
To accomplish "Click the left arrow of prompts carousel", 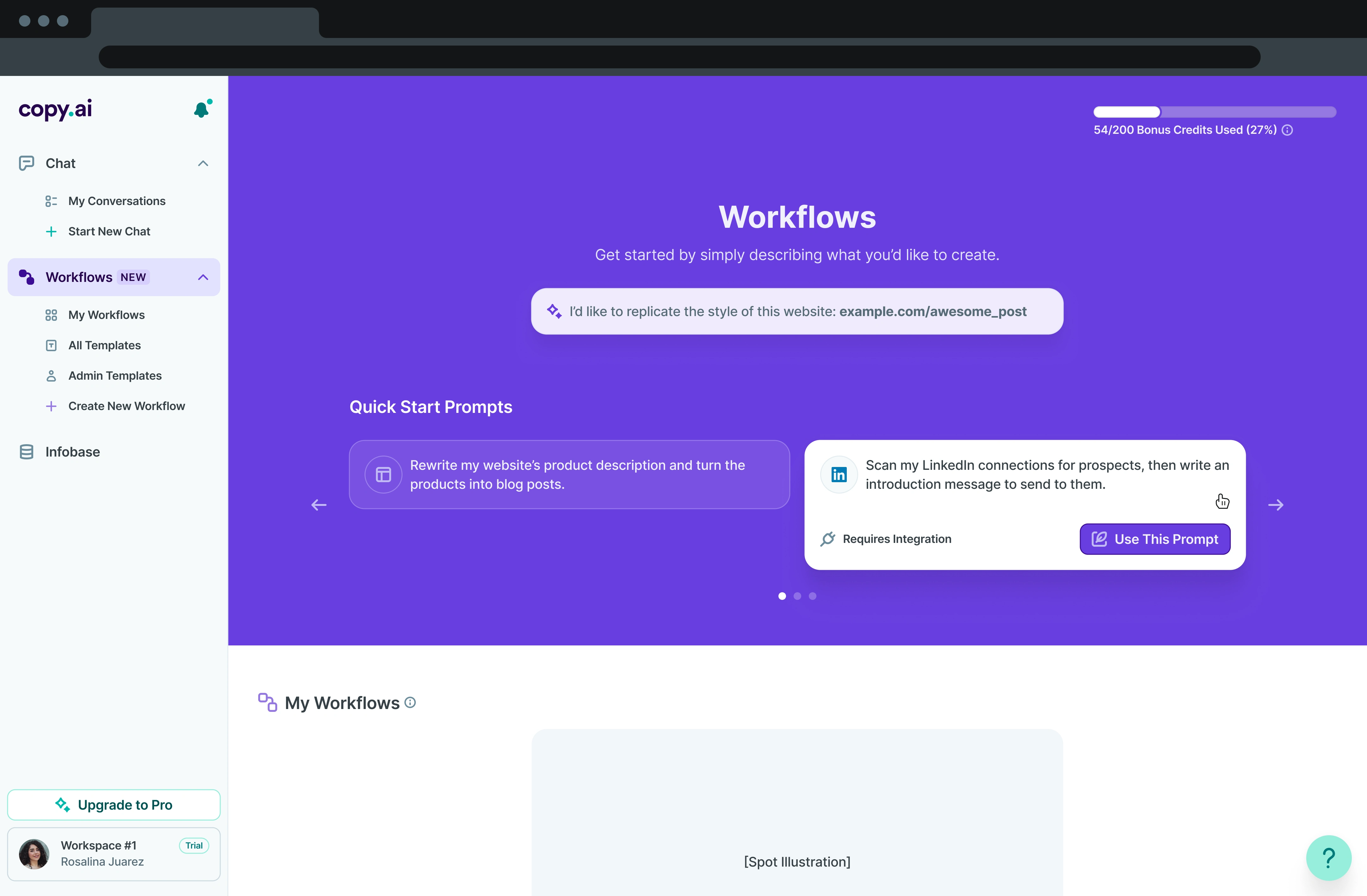I will [x=319, y=505].
